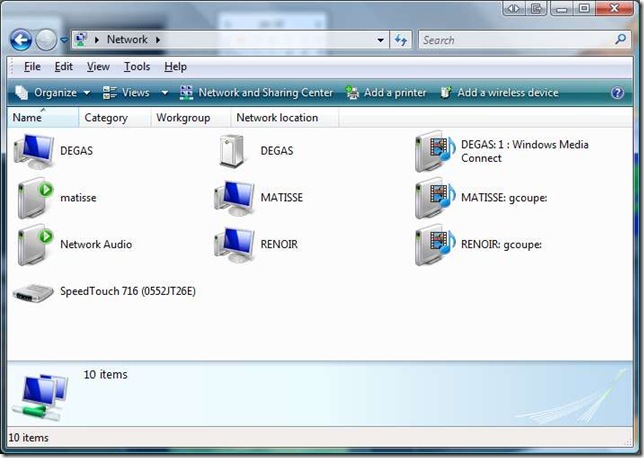
Task: Open the Edit menu
Action: (64, 67)
